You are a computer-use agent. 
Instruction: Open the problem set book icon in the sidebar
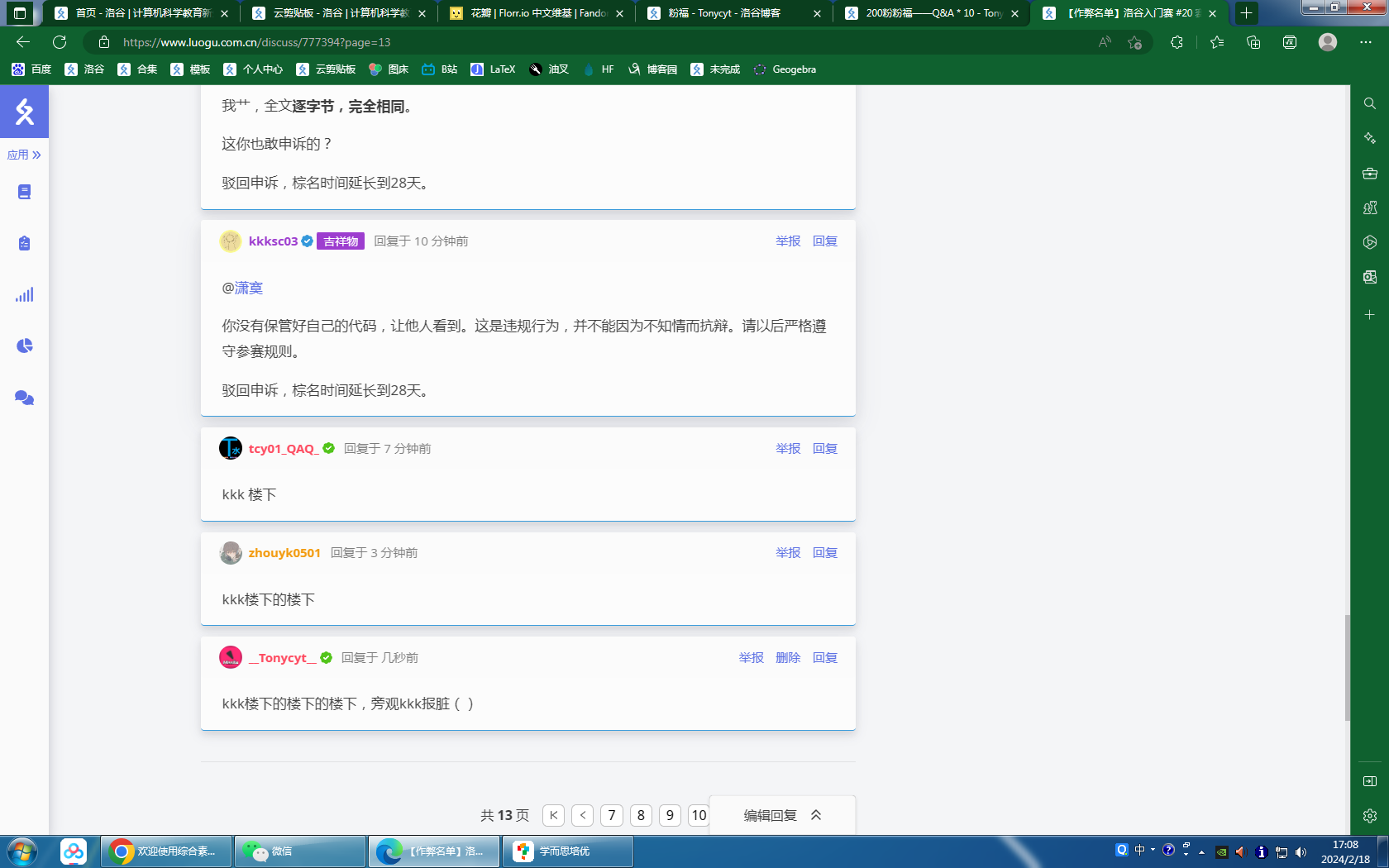click(x=25, y=192)
